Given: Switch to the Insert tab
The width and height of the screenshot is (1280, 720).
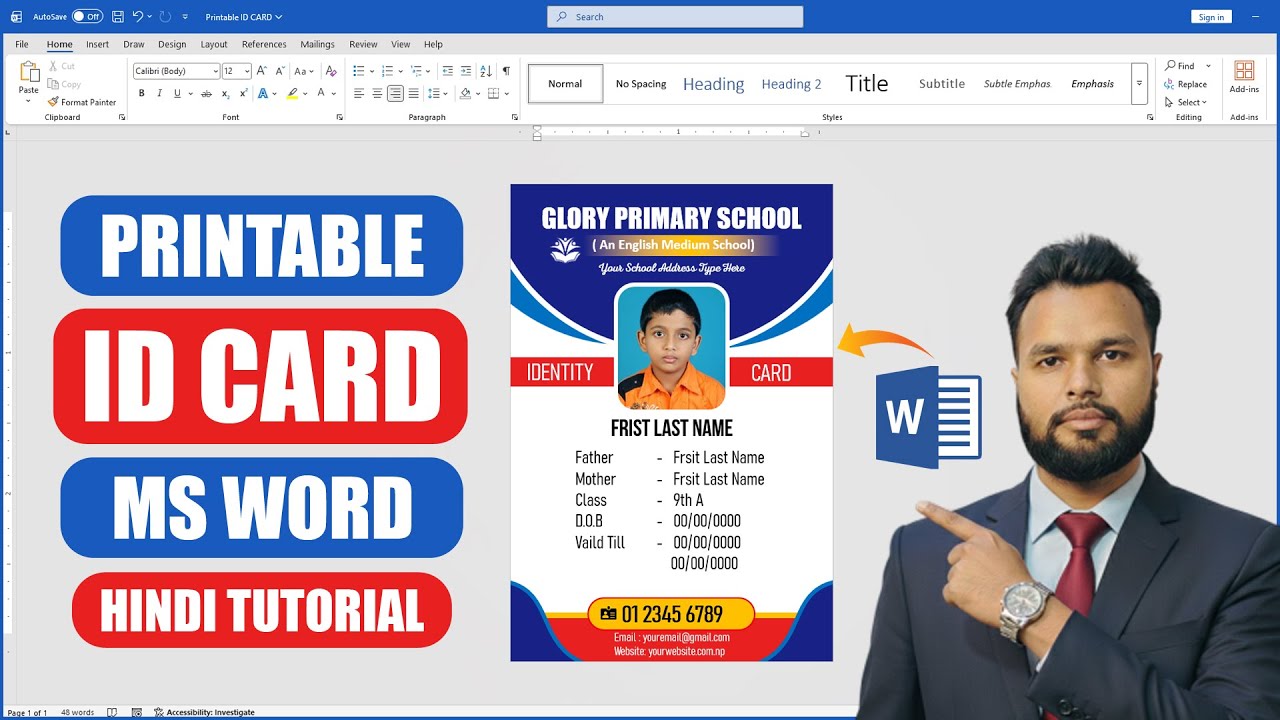Looking at the screenshot, I should [x=97, y=44].
